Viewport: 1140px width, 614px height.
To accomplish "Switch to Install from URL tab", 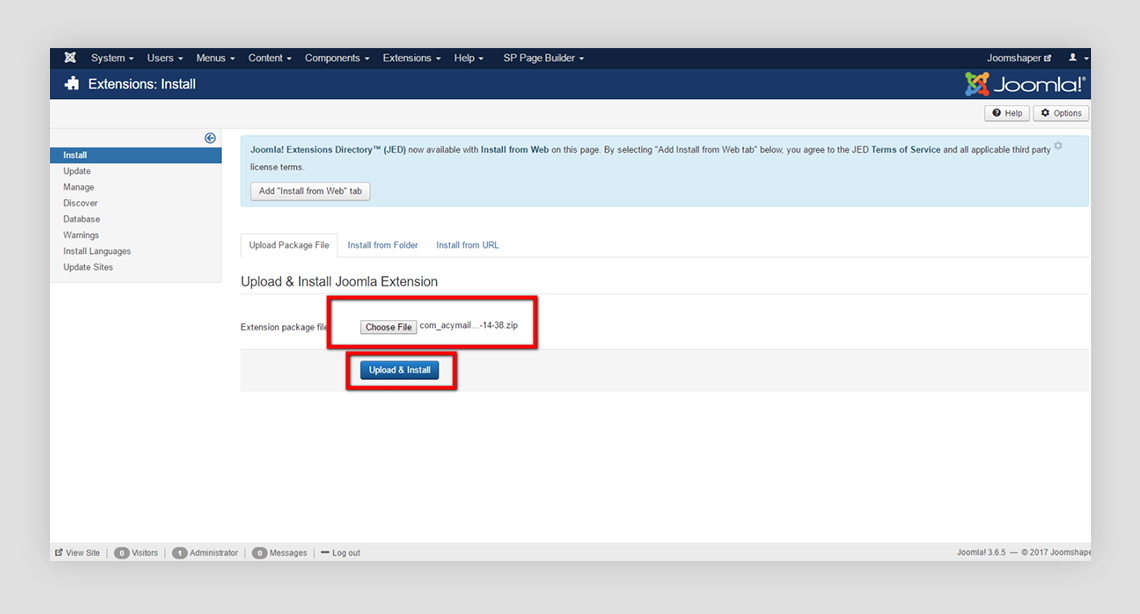I will [x=467, y=246].
